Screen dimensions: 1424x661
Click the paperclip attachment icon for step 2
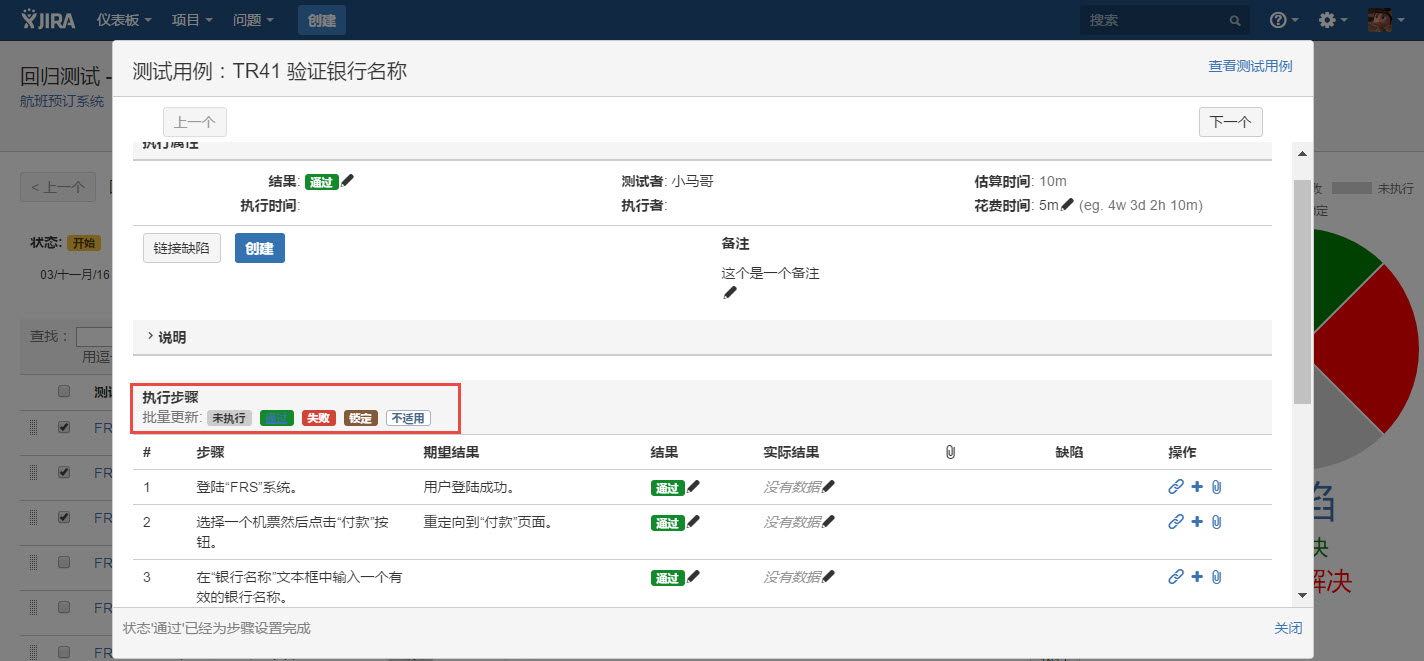click(x=1216, y=521)
